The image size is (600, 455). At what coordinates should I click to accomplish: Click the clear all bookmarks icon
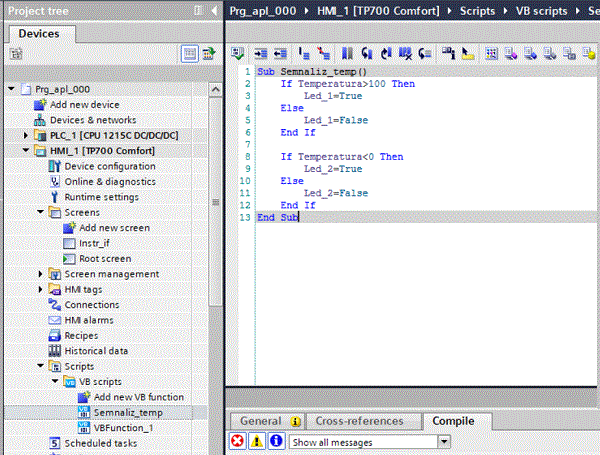(406, 52)
